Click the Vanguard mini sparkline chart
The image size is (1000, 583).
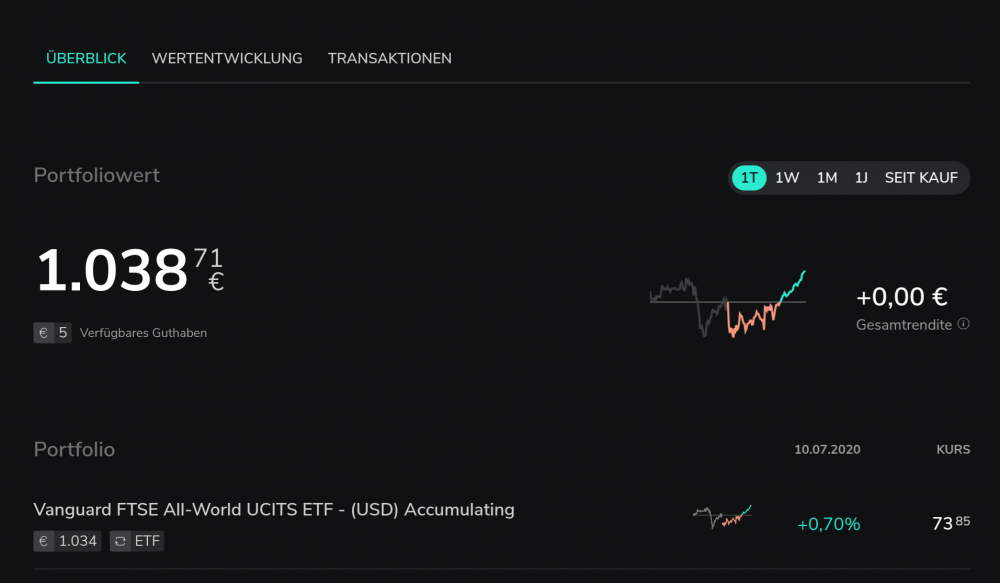point(720,513)
